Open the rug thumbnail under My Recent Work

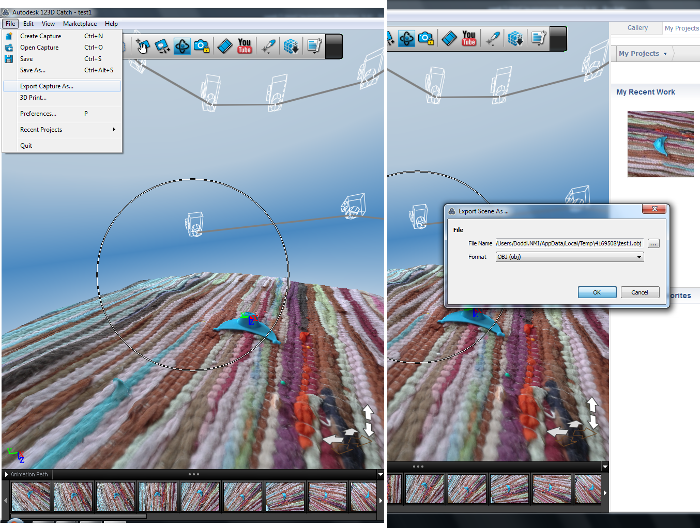pos(660,144)
